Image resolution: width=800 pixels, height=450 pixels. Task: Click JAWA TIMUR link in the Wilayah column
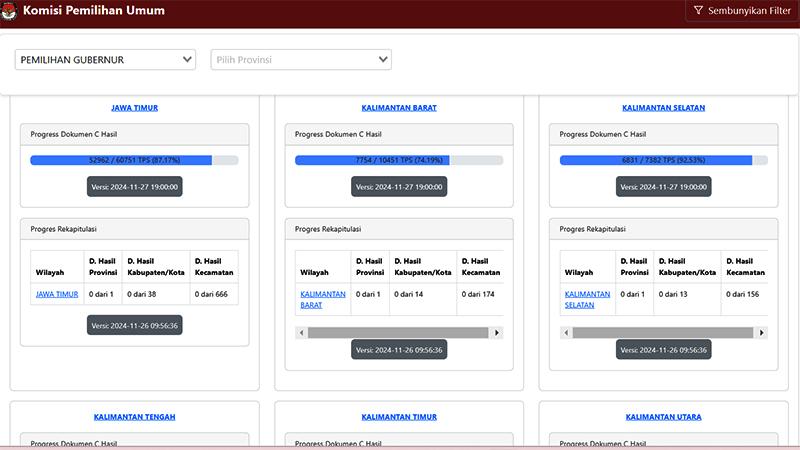point(57,294)
